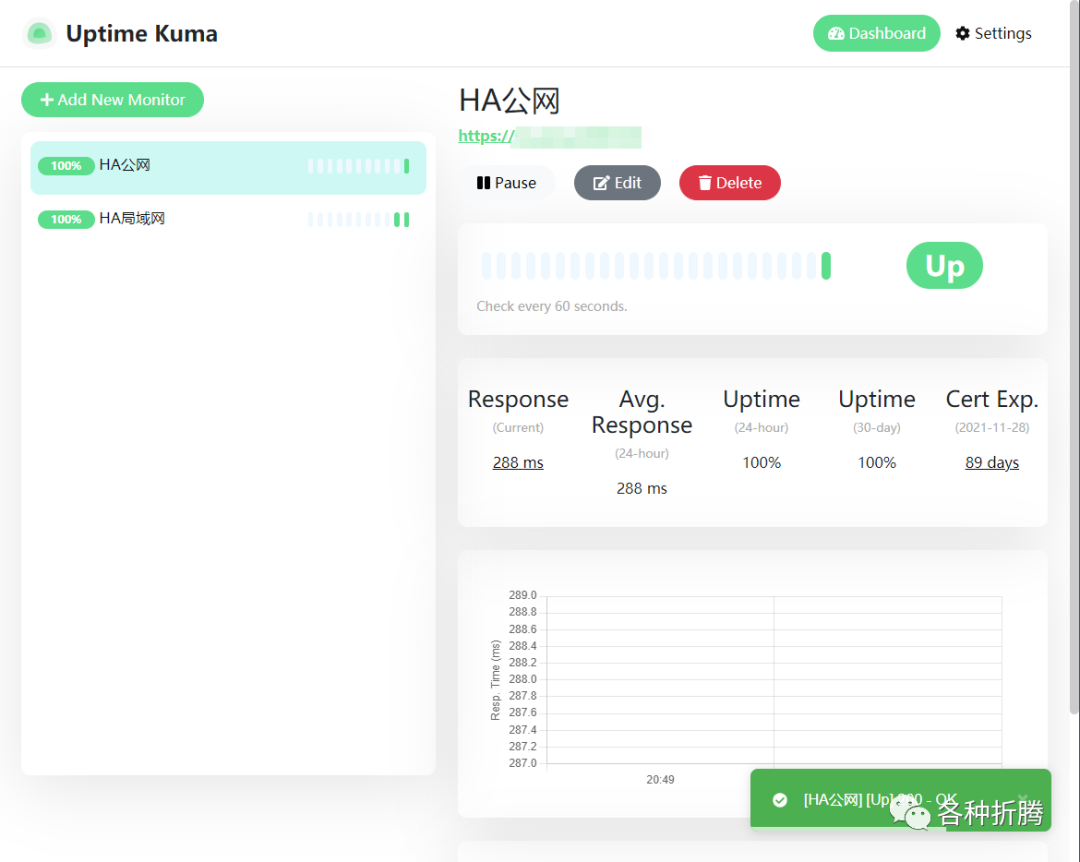Click the Uptime Kuma logo icon

pos(39,33)
